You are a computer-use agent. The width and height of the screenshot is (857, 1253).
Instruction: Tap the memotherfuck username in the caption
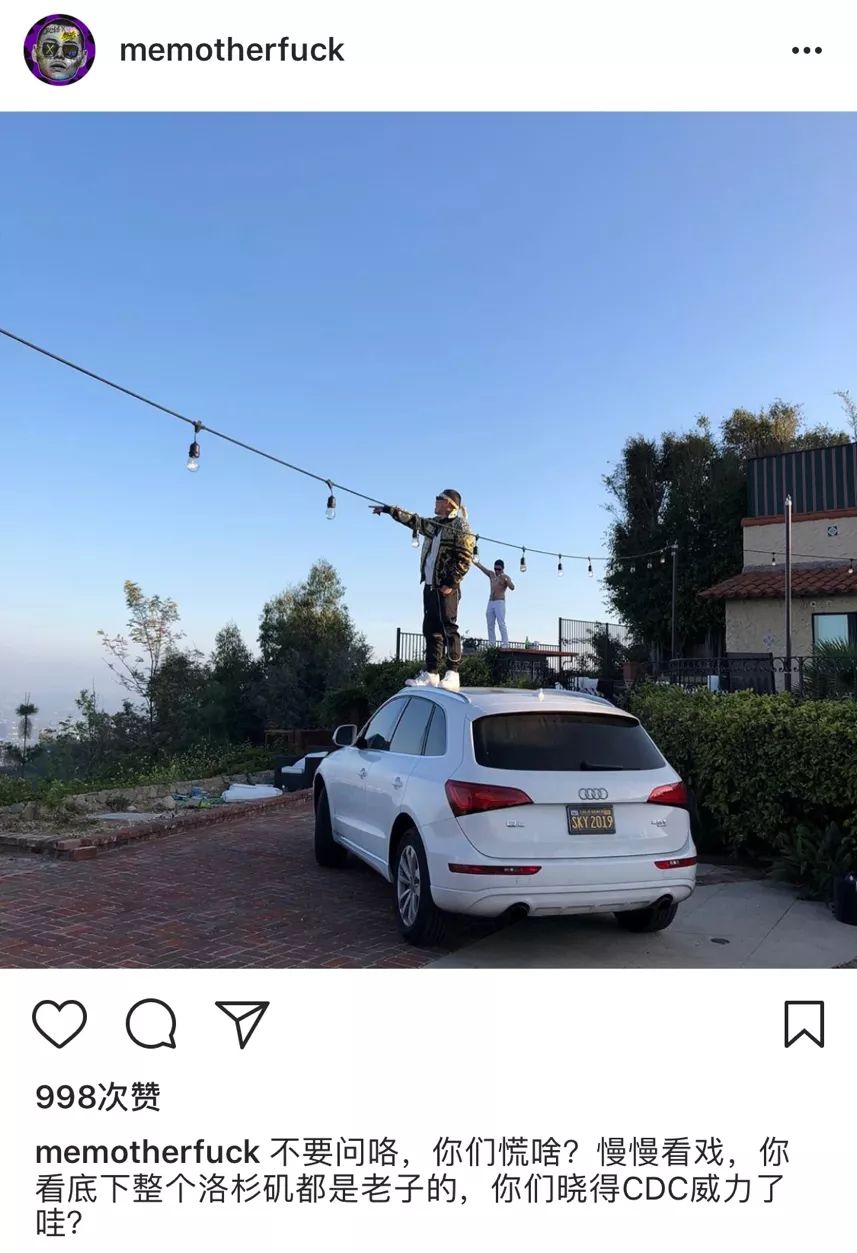tap(147, 1152)
